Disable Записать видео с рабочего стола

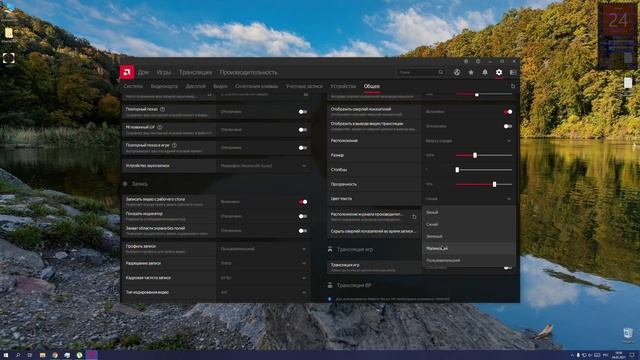click(x=302, y=202)
